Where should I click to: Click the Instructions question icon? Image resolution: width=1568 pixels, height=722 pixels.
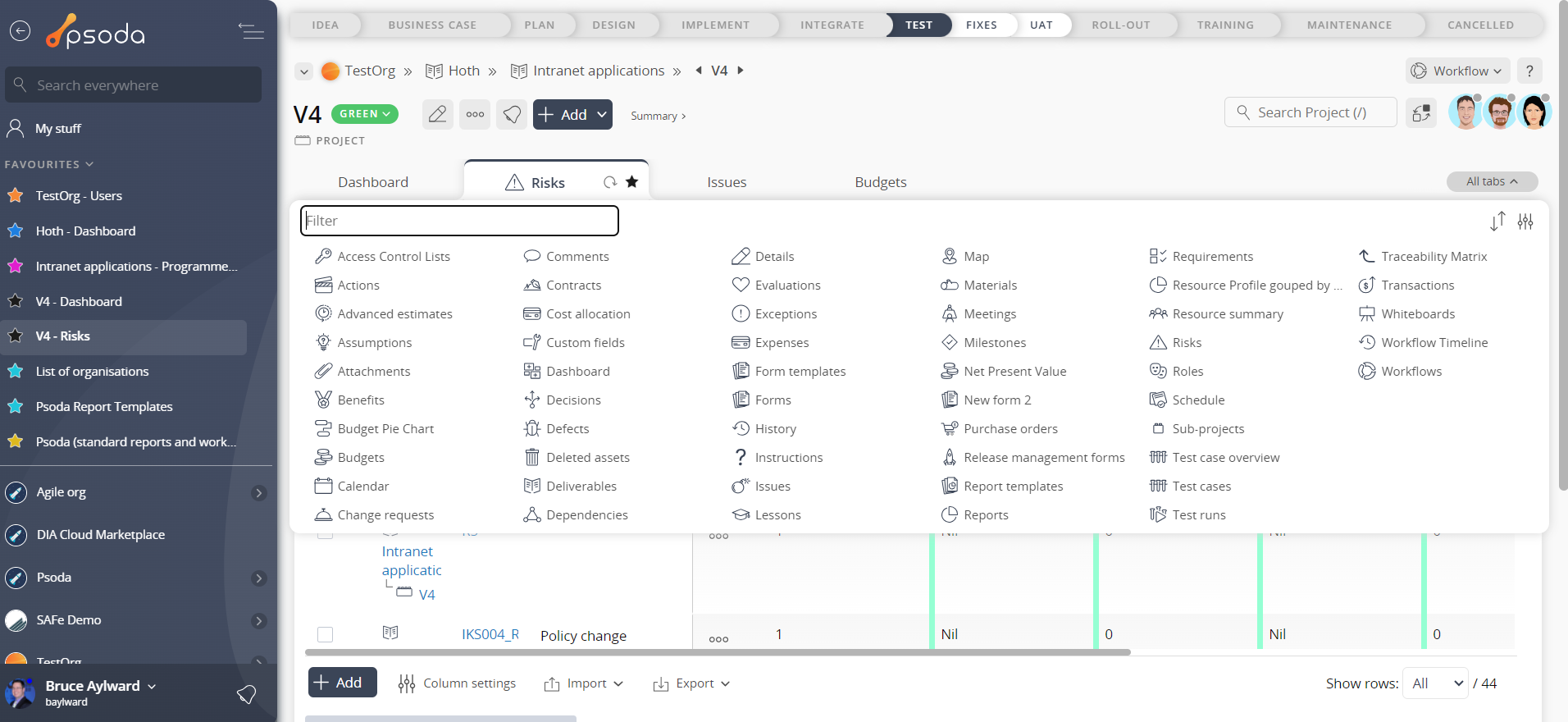point(741,457)
